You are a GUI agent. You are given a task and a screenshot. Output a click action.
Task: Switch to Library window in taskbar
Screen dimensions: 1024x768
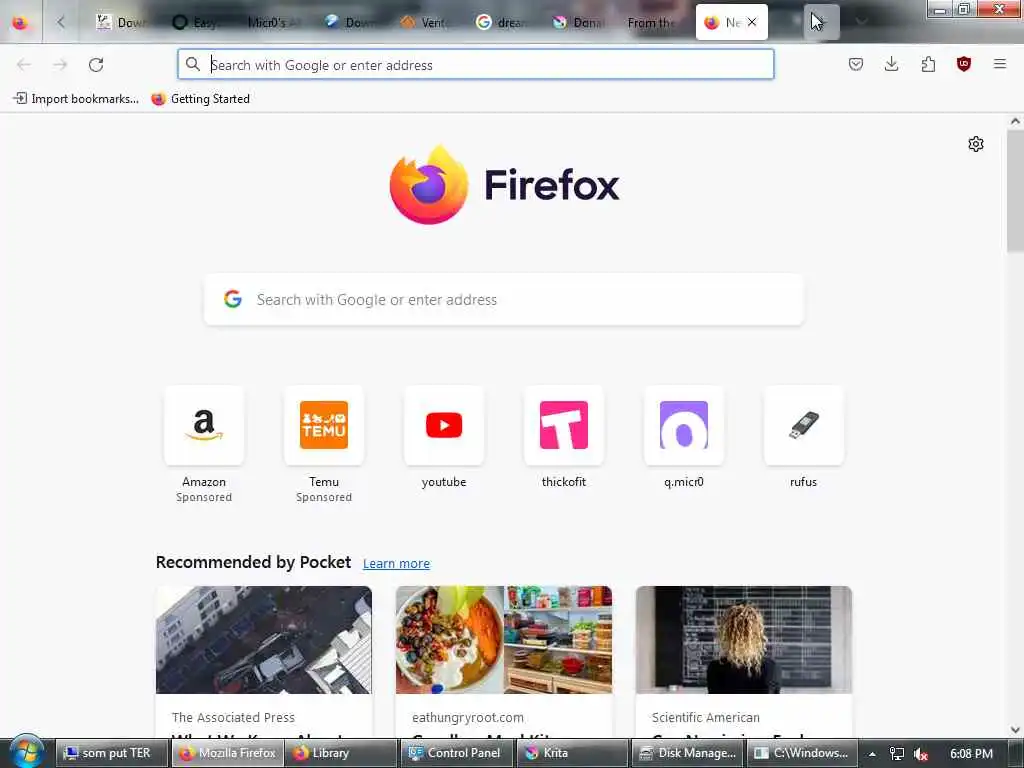(340, 753)
